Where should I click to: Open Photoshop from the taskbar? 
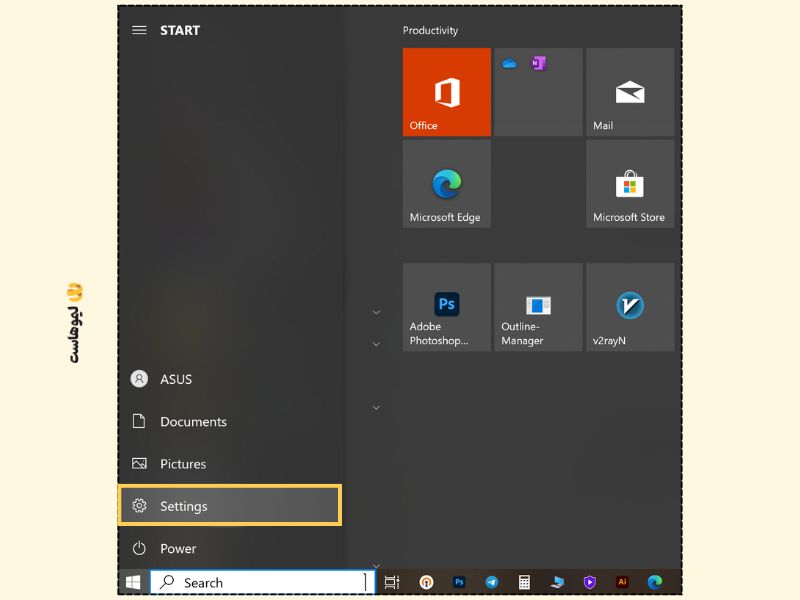459,582
